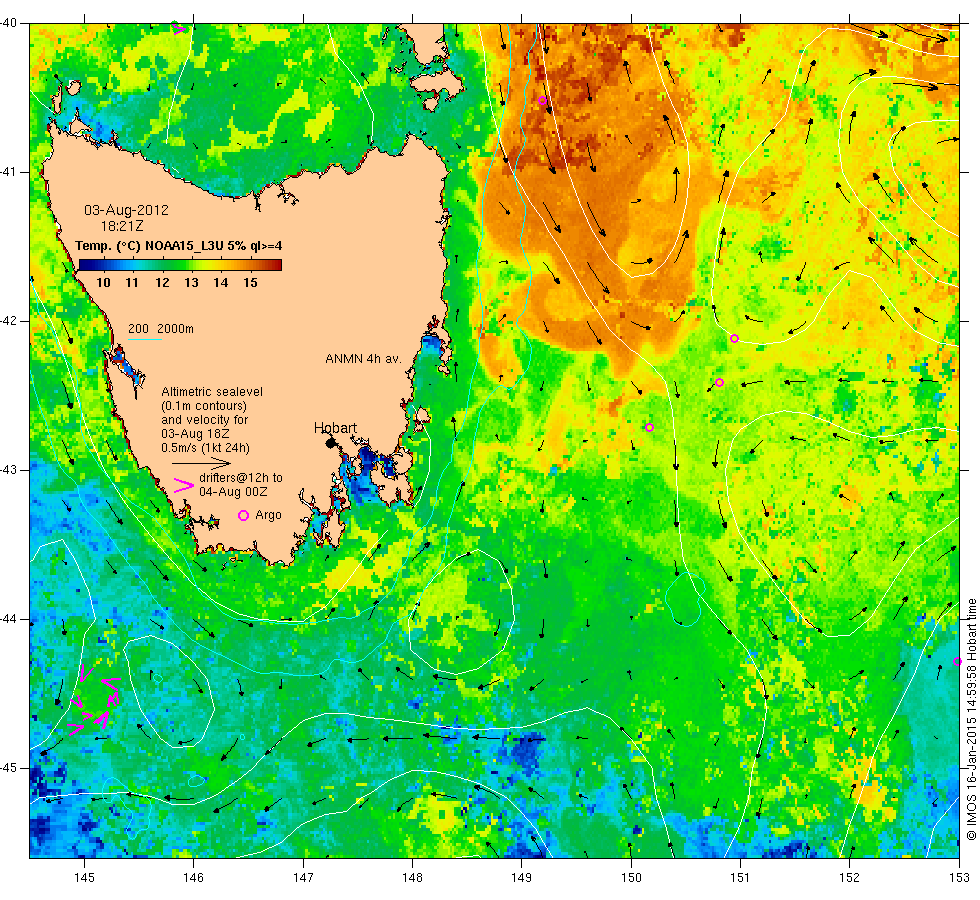
Task: Click the '0.5m/s (1kt 24h)' scale text
Action: [205, 448]
